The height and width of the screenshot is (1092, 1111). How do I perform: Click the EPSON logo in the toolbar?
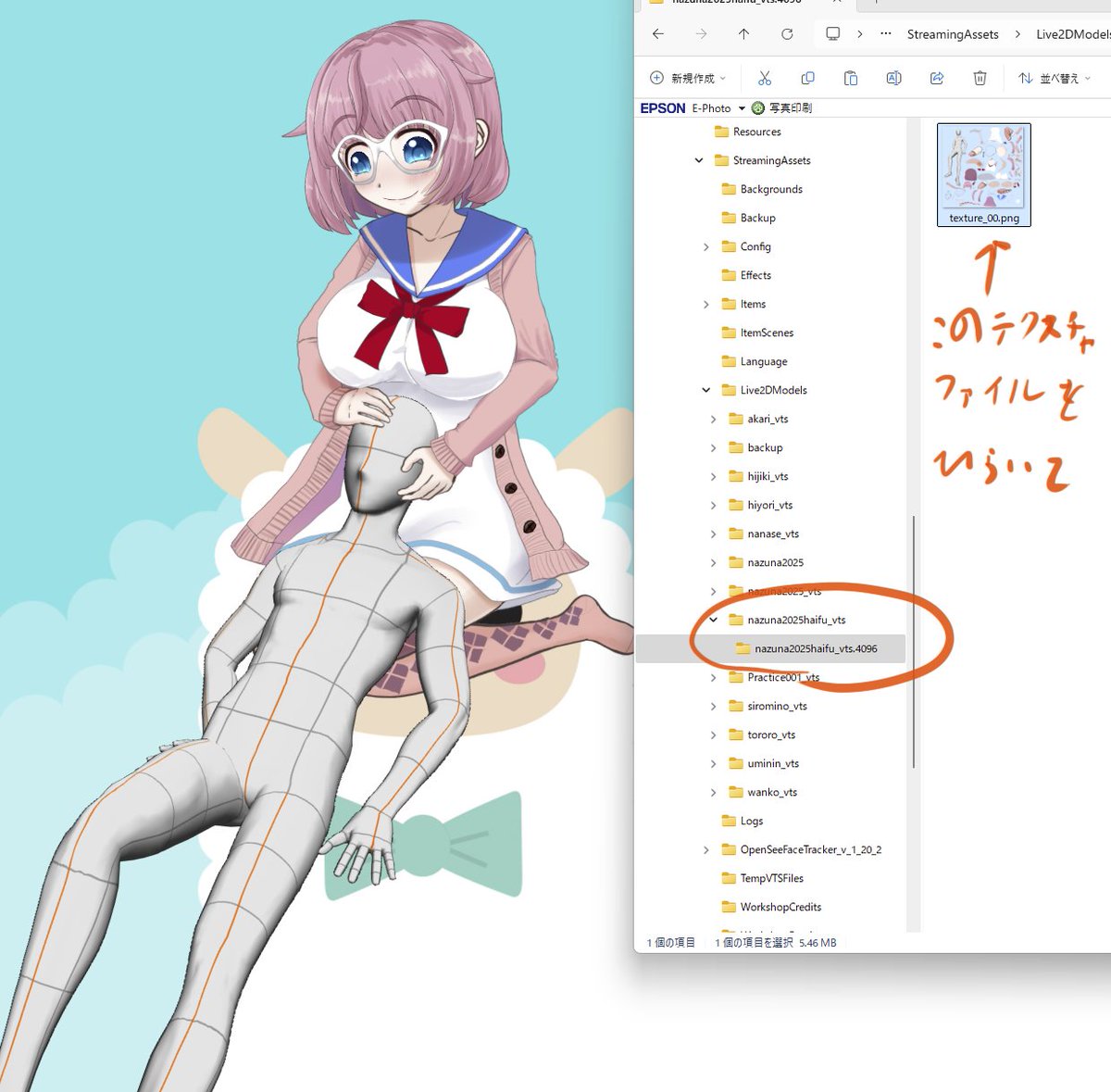click(663, 108)
